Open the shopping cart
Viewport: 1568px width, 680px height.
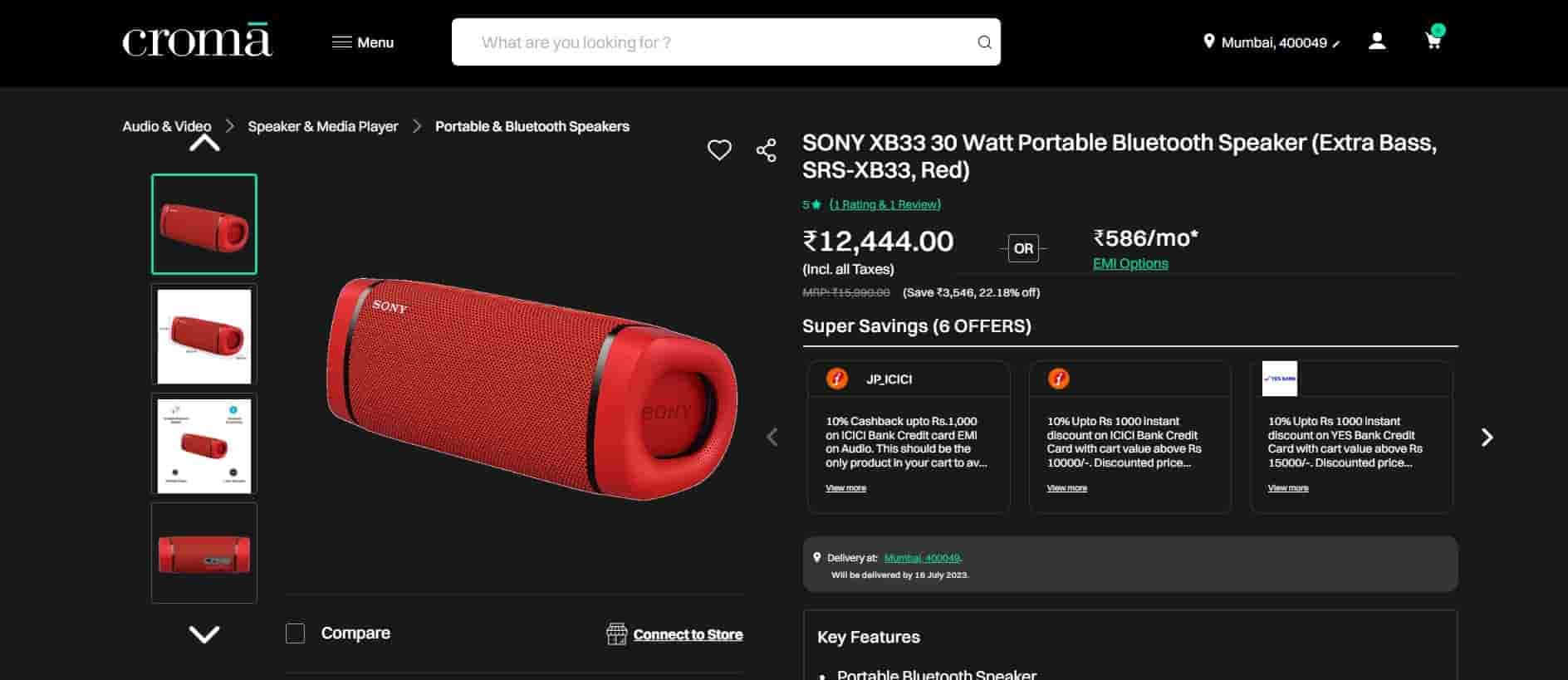1433,41
